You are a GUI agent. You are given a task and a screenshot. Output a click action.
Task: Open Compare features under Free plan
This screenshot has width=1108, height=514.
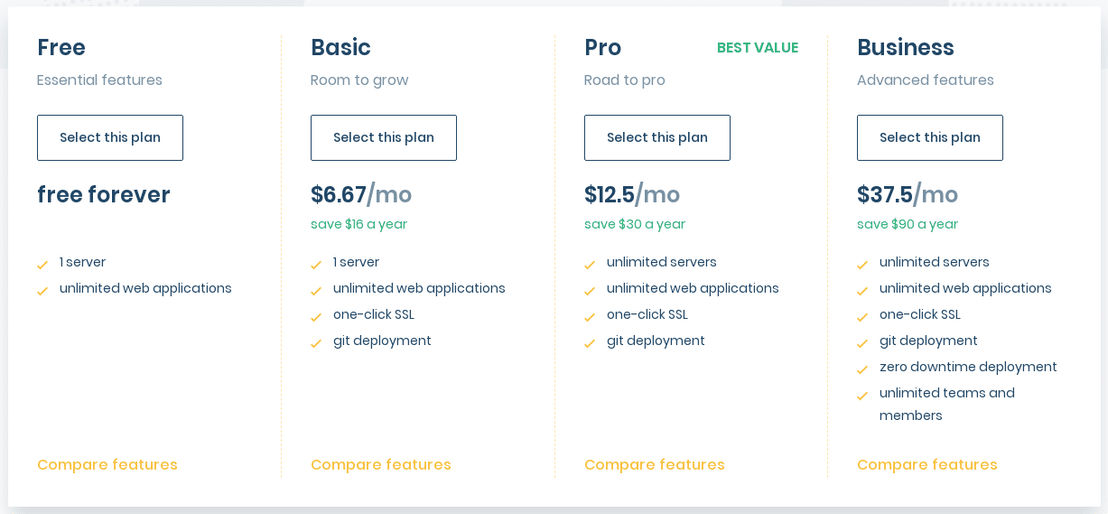[107, 465]
